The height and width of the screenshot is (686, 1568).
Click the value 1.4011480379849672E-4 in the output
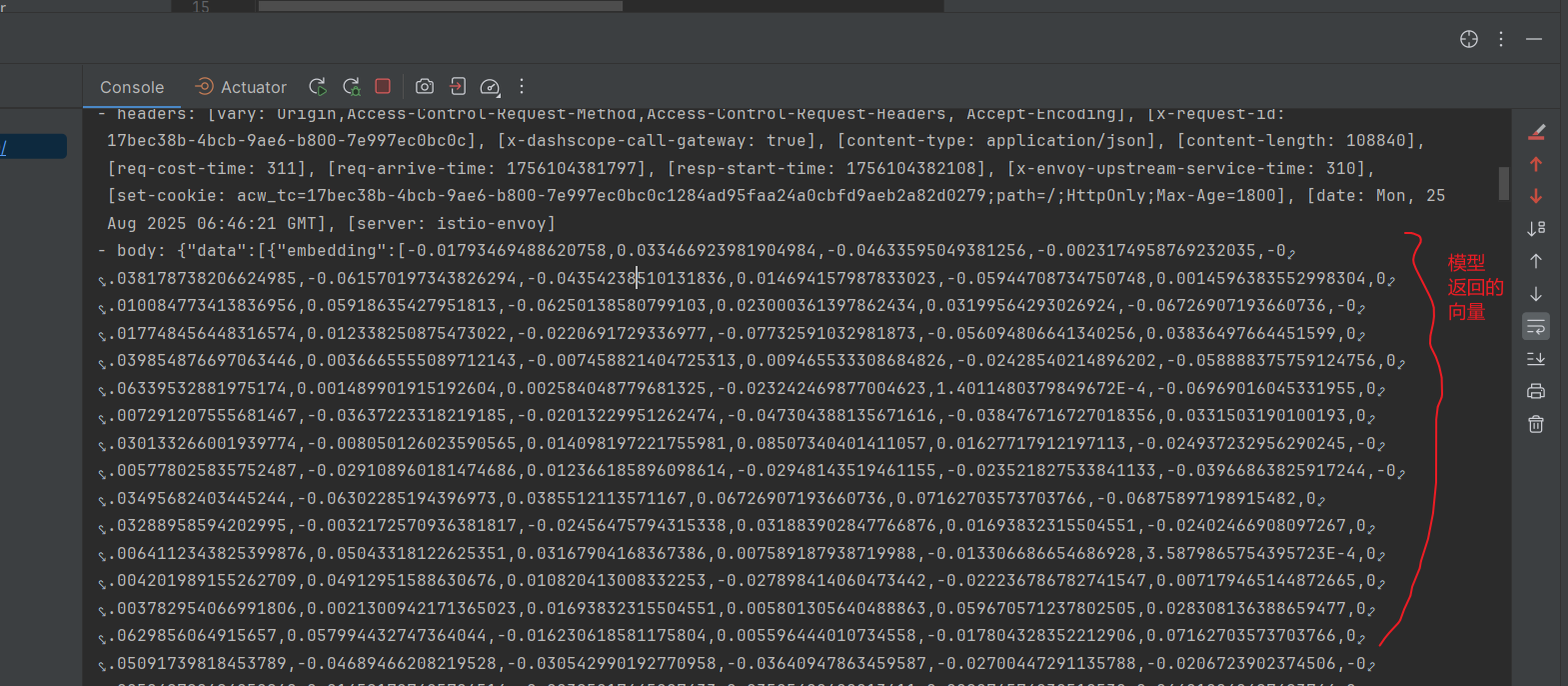[x=1040, y=388]
